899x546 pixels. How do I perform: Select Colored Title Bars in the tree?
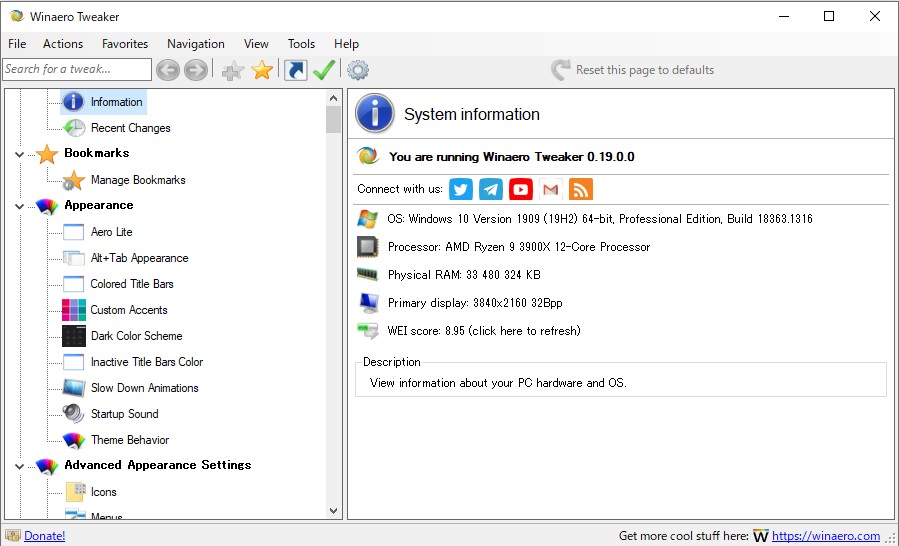tap(132, 284)
